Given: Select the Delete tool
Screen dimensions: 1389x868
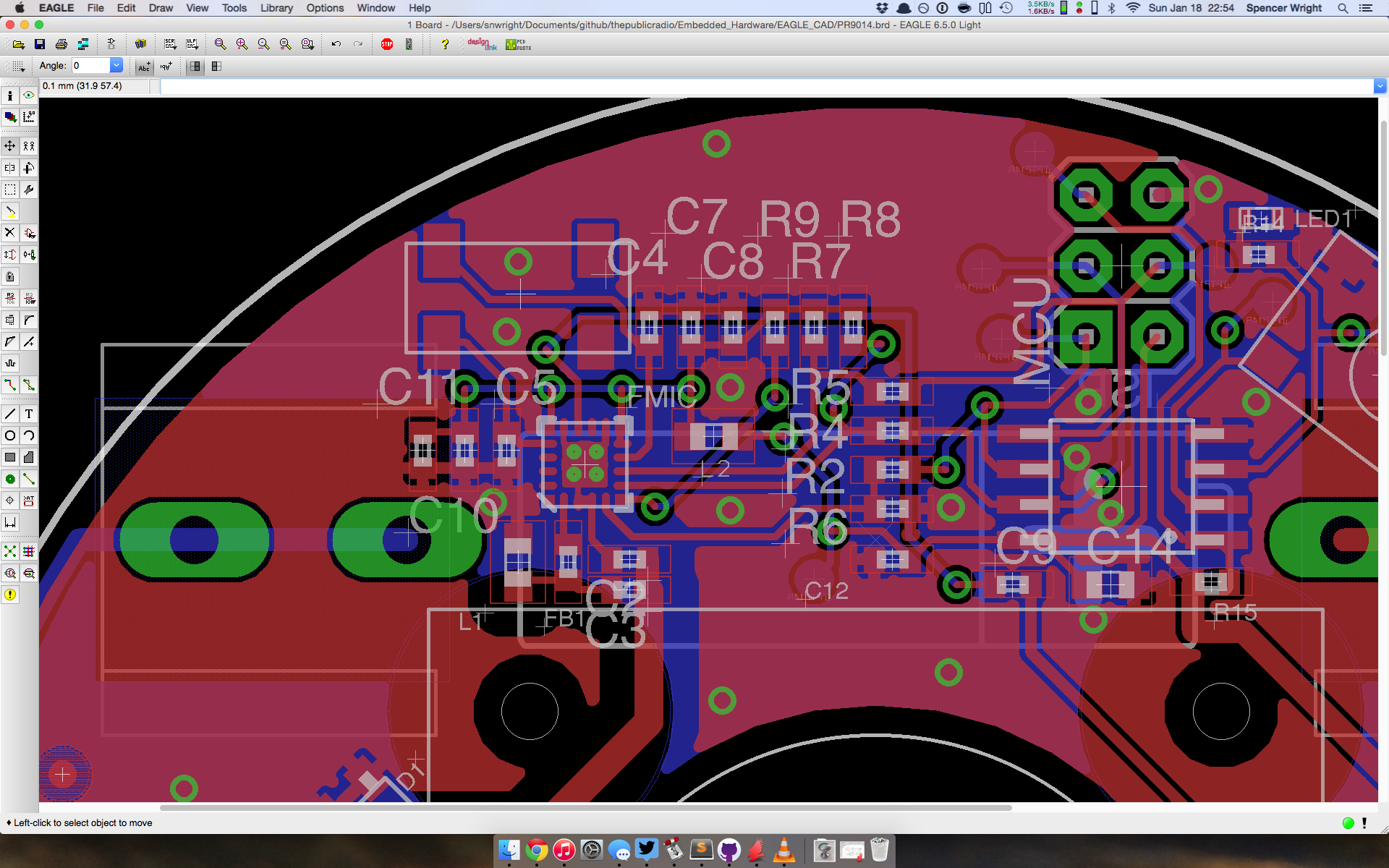Looking at the screenshot, I should [x=10, y=233].
